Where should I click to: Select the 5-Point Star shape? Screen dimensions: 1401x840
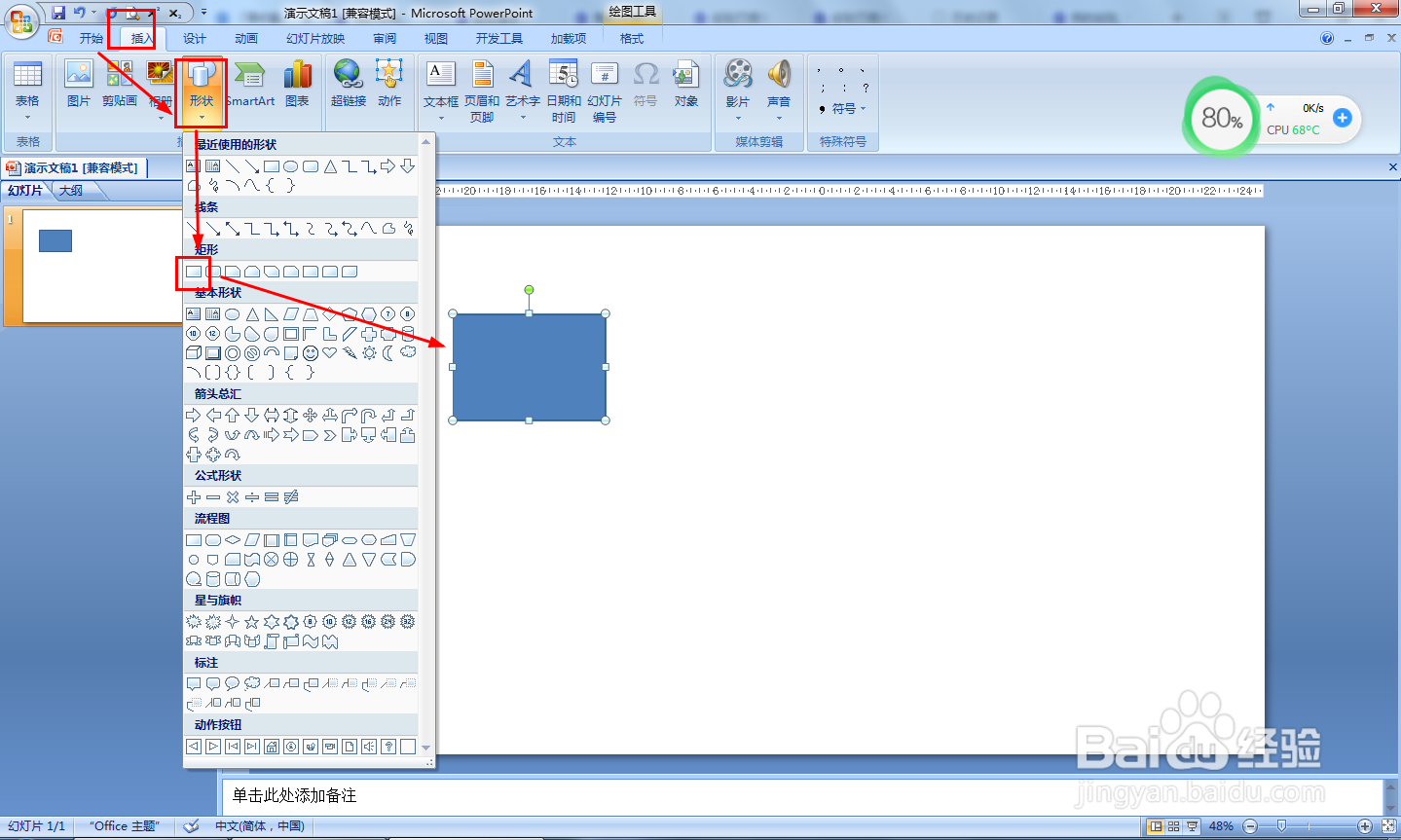coord(252,621)
